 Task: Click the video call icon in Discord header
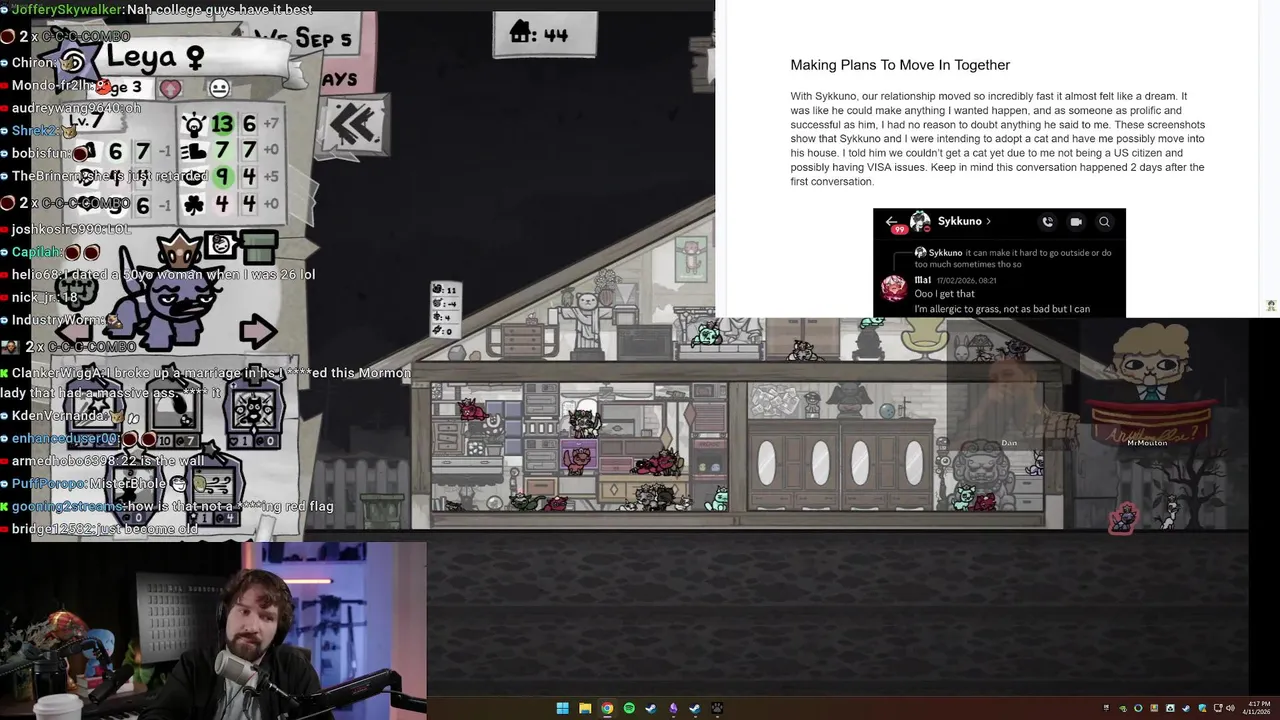tap(1076, 222)
